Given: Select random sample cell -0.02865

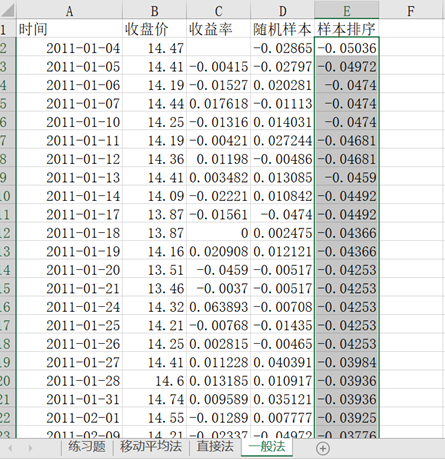Looking at the screenshot, I should tap(282, 47).
